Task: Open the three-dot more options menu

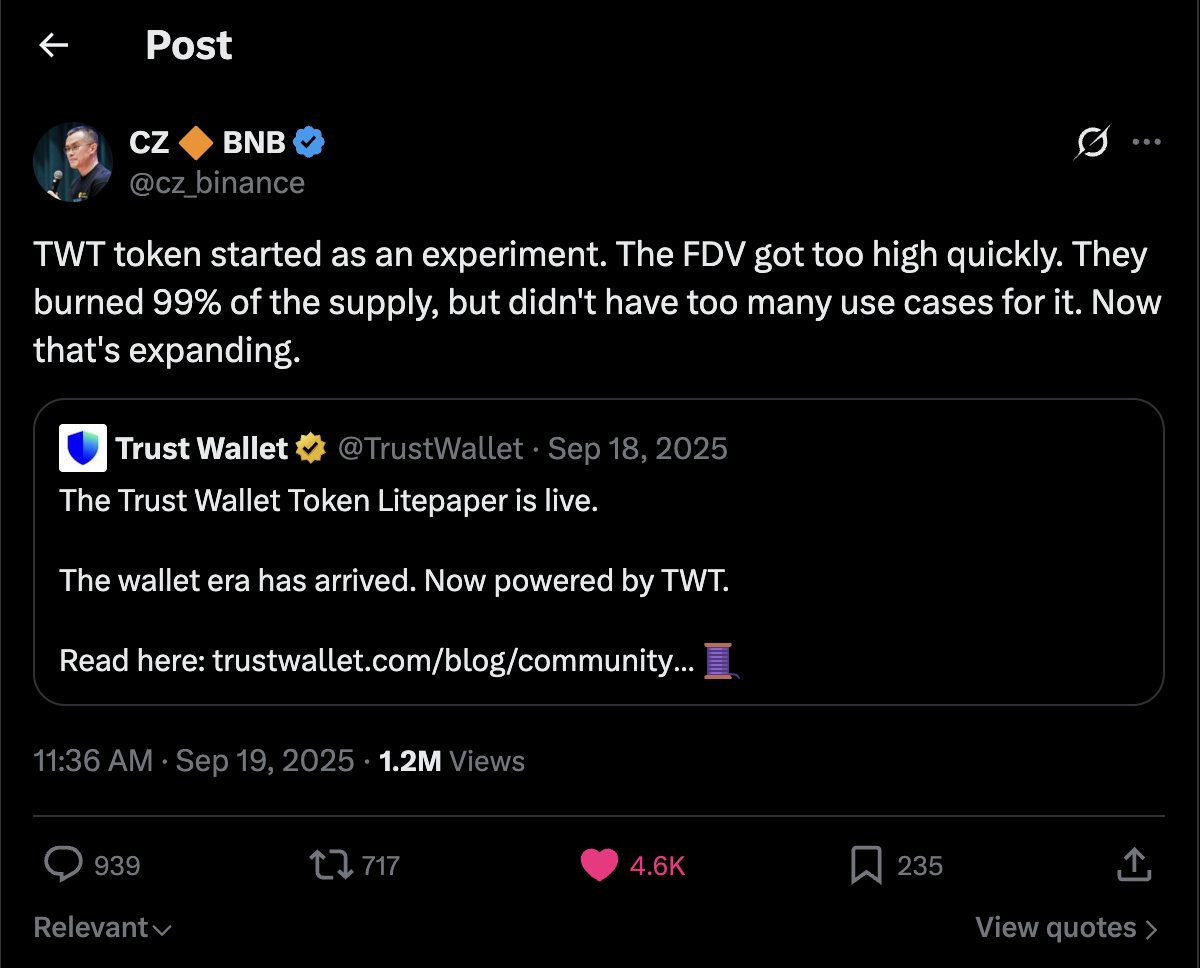Action: pyautogui.click(x=1146, y=143)
